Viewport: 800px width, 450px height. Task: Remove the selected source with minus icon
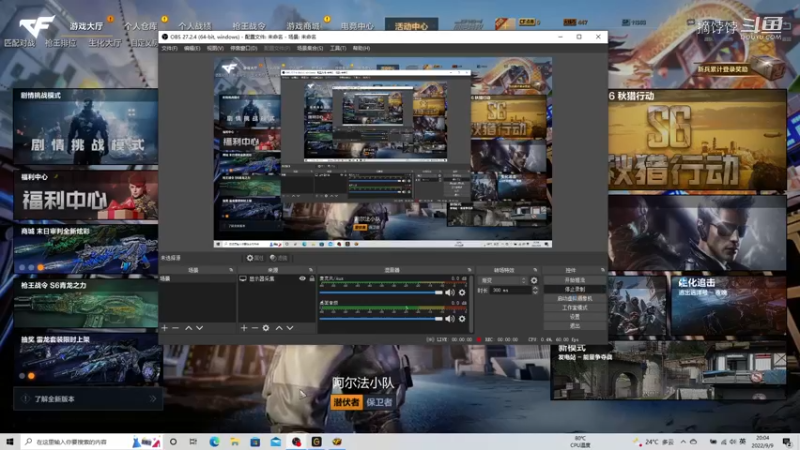(x=255, y=328)
